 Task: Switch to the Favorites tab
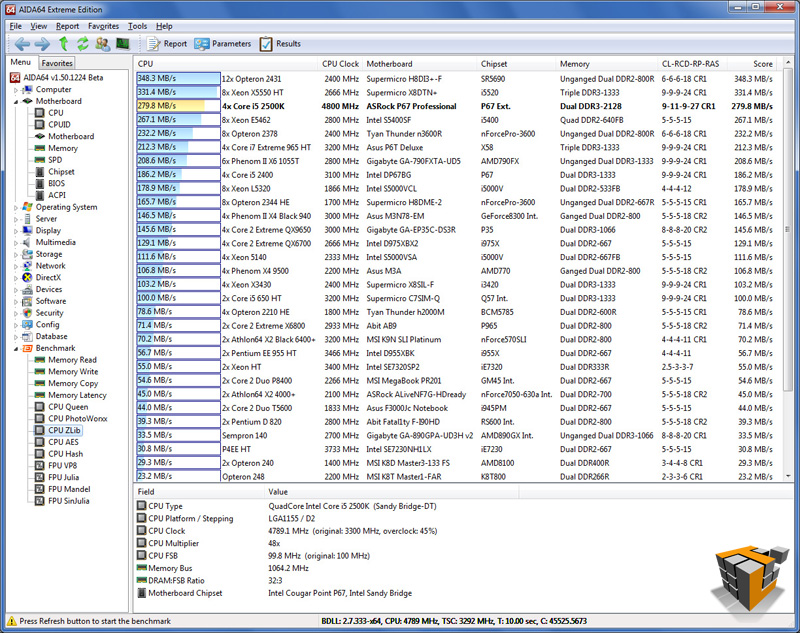click(57, 63)
